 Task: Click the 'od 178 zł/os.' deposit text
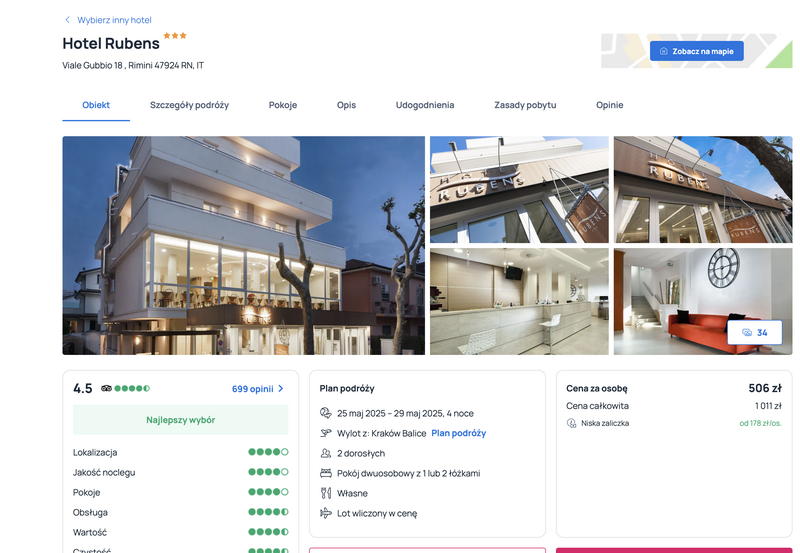coord(761,423)
